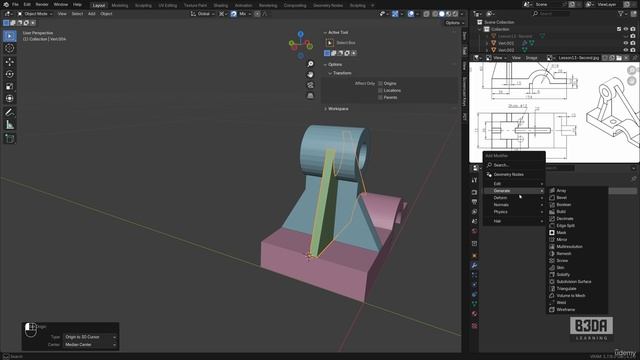
Task: Click the blue Z axis of navigation gizmo
Action: (300, 34)
